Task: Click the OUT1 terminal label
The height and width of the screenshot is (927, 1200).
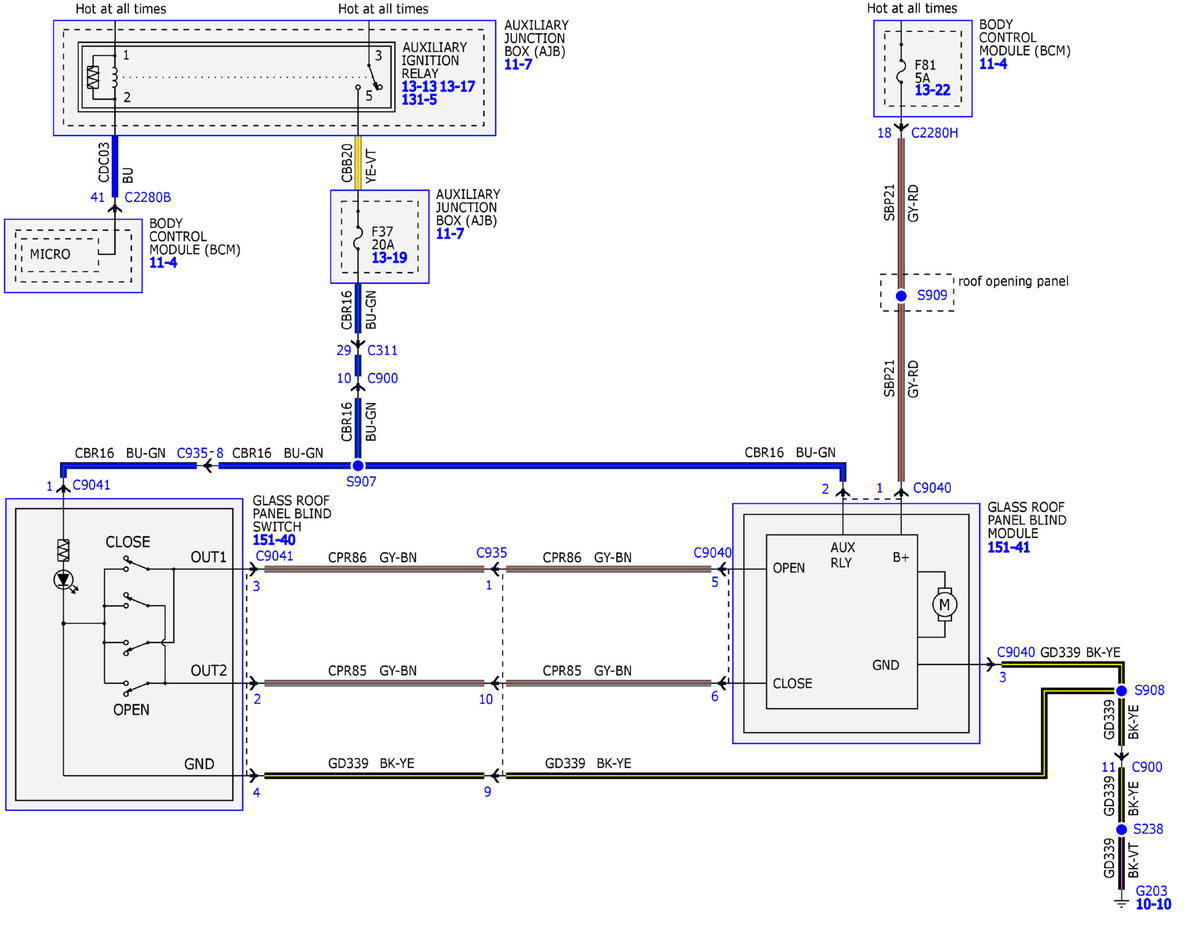Action: 209,556
